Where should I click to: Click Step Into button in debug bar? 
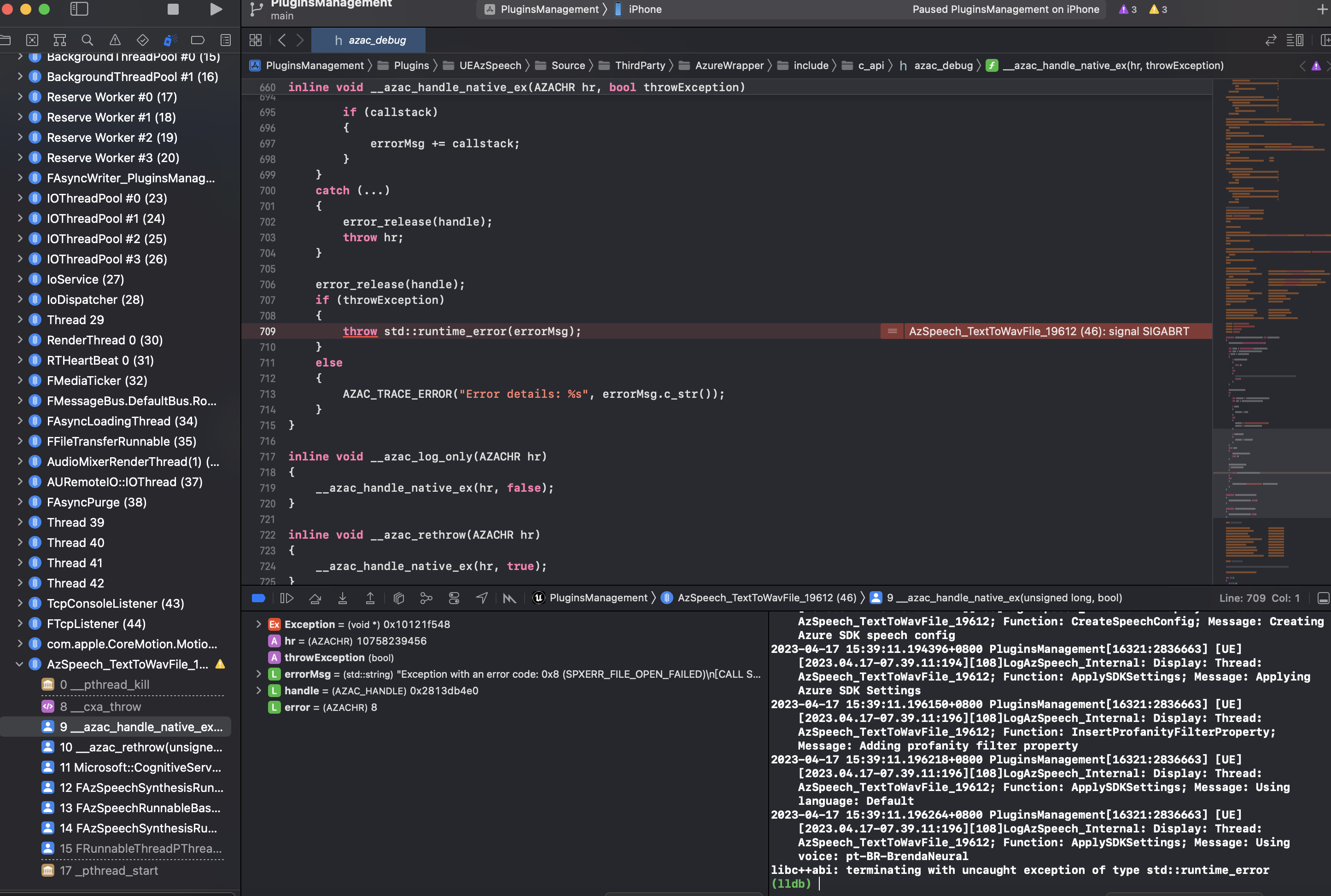[342, 598]
